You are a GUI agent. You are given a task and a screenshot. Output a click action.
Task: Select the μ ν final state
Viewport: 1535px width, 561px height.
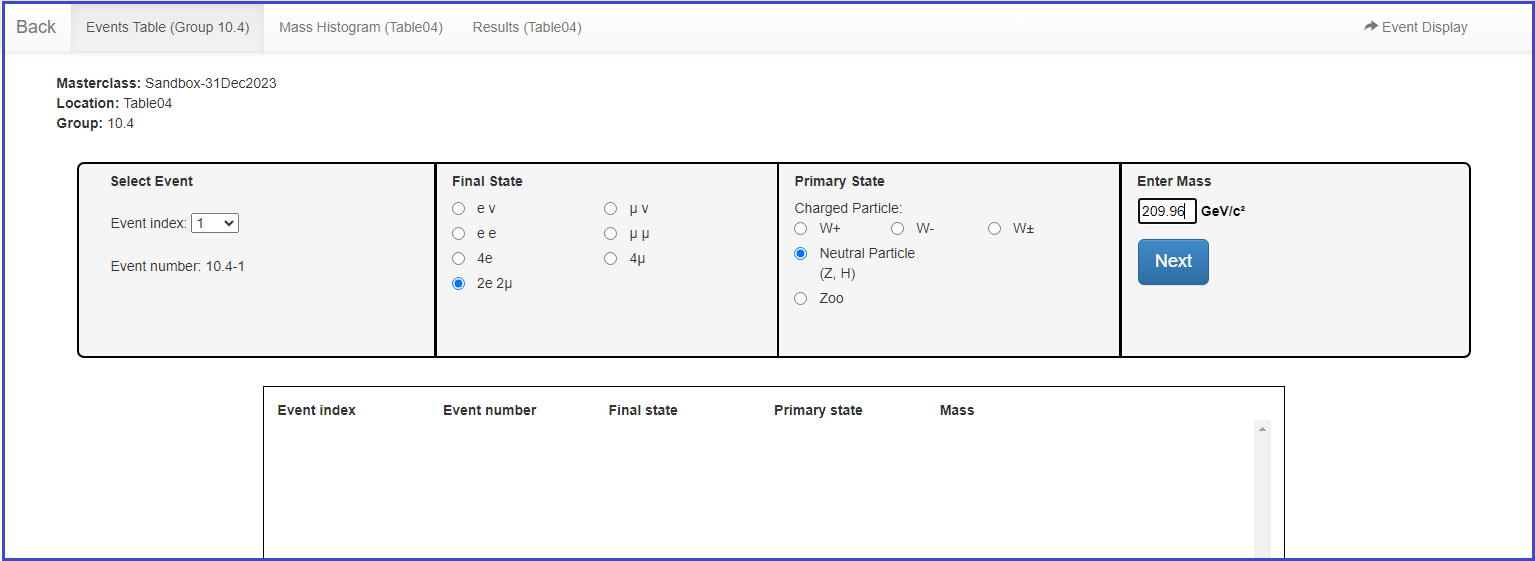point(611,209)
